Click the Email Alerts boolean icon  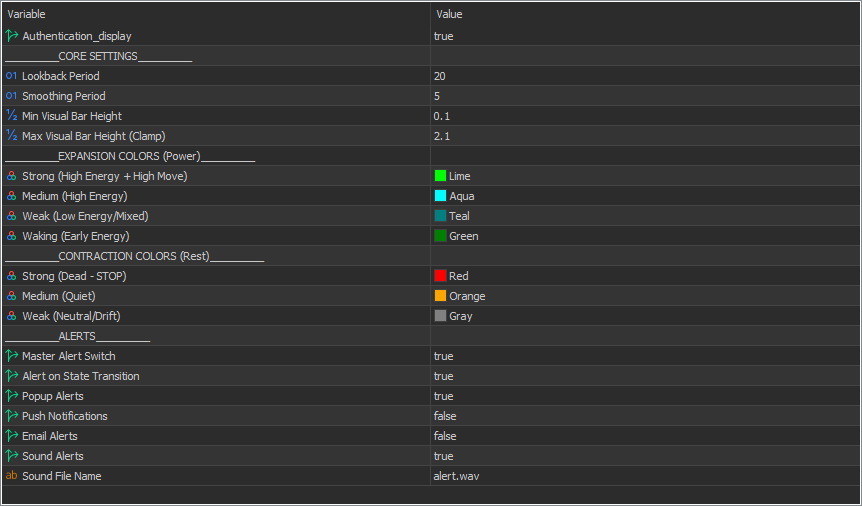pos(12,436)
